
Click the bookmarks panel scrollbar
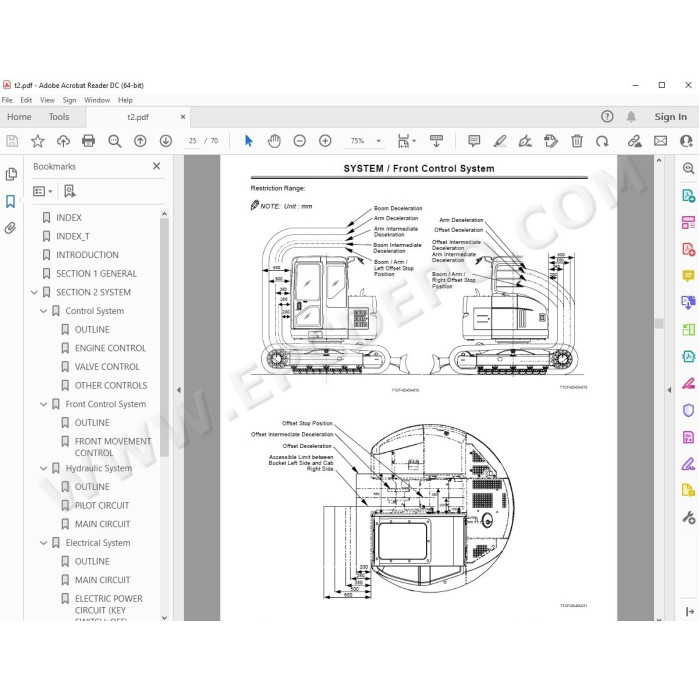[164, 338]
